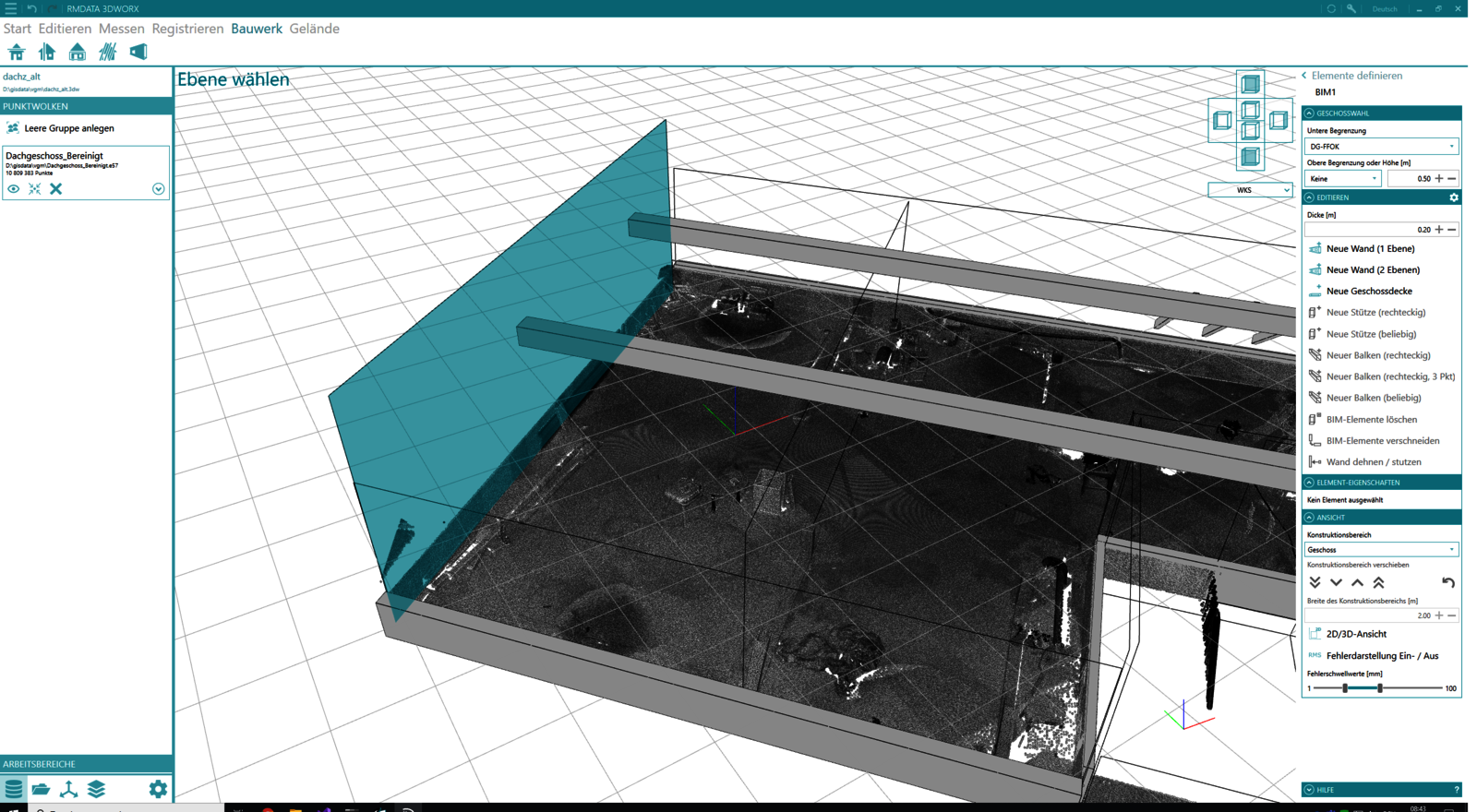The image size is (1477, 812).
Task: Open Untere Begrenzung DG-FFOK dropdown
Action: coord(1381,147)
